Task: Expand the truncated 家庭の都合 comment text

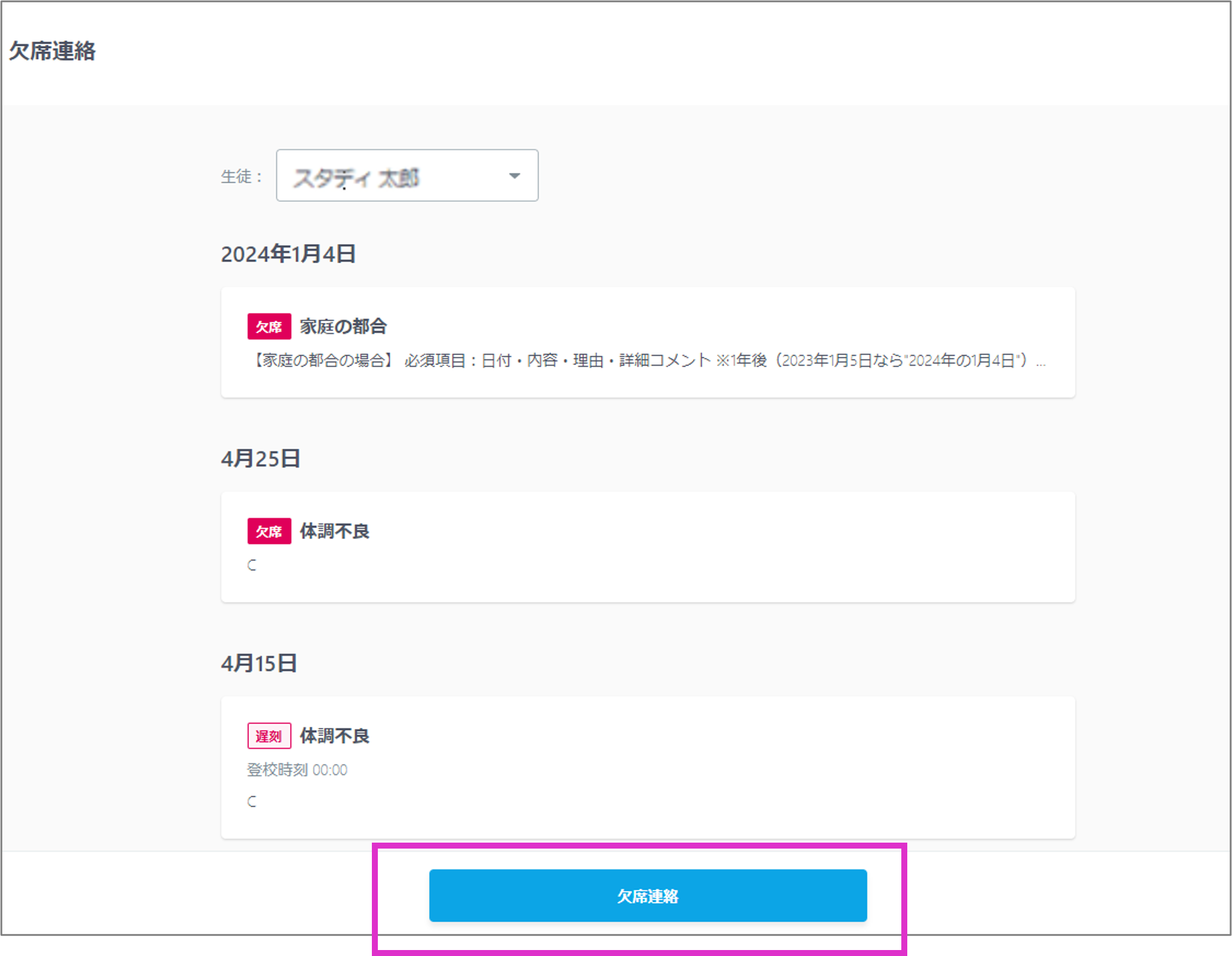Action: point(1041,360)
